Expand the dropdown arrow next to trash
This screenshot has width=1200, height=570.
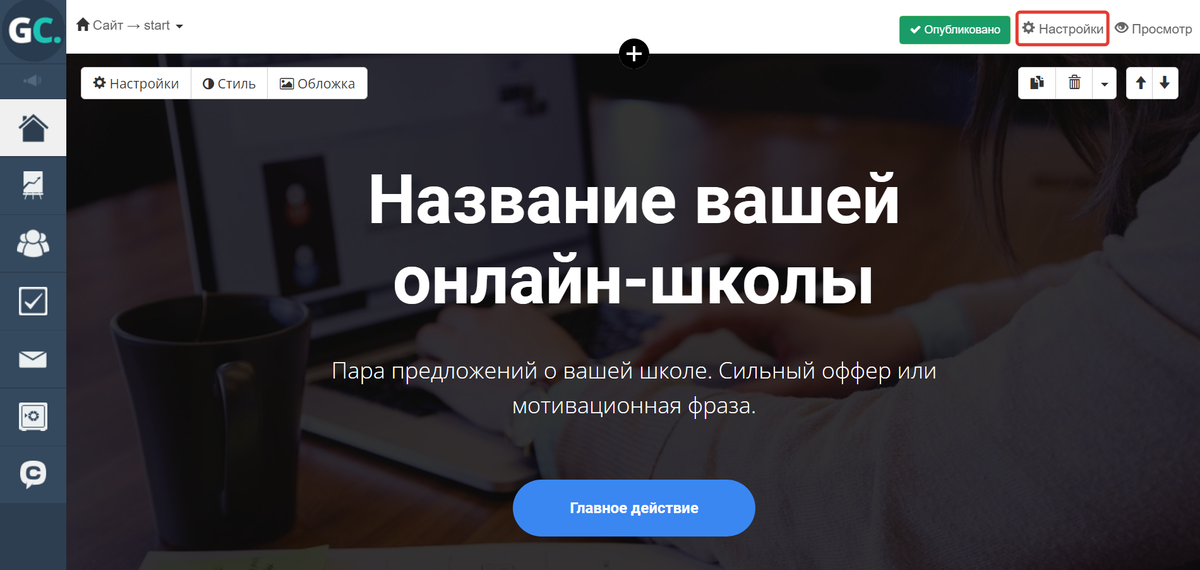[x=1104, y=83]
